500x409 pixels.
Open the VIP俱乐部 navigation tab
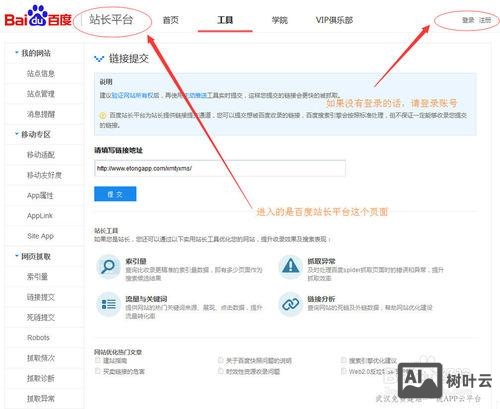334,20
